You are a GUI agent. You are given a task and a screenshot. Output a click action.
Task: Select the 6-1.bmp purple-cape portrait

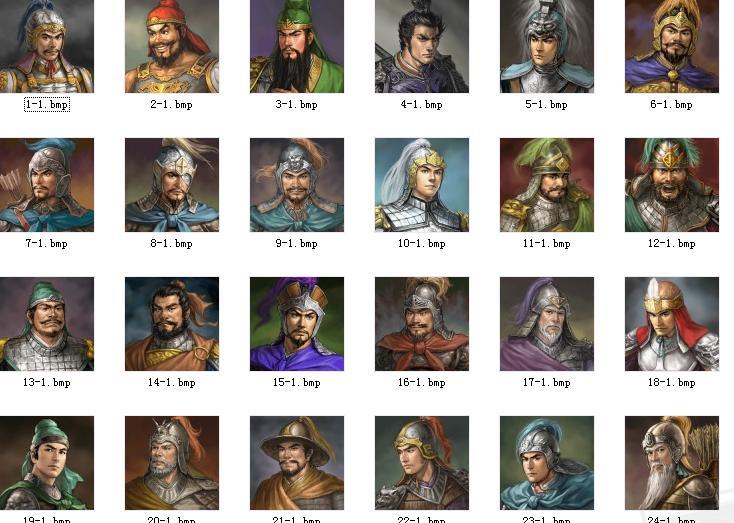point(672,46)
